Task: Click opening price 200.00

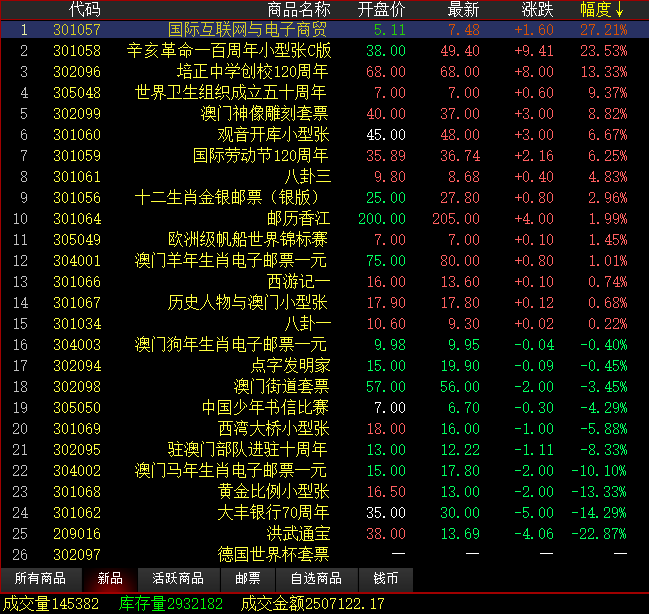Action: (x=382, y=219)
